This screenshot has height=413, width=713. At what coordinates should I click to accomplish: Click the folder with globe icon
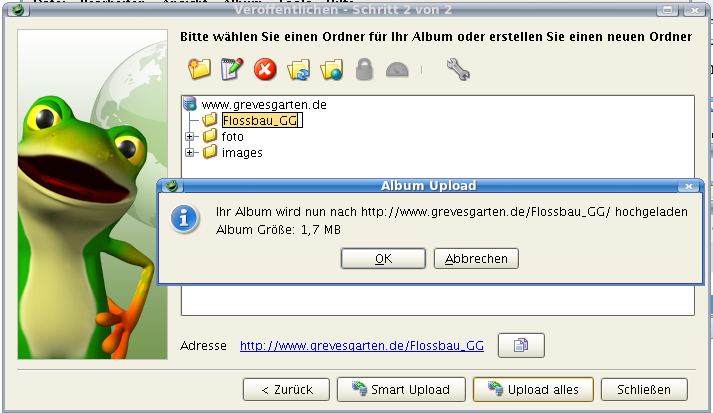[331, 70]
